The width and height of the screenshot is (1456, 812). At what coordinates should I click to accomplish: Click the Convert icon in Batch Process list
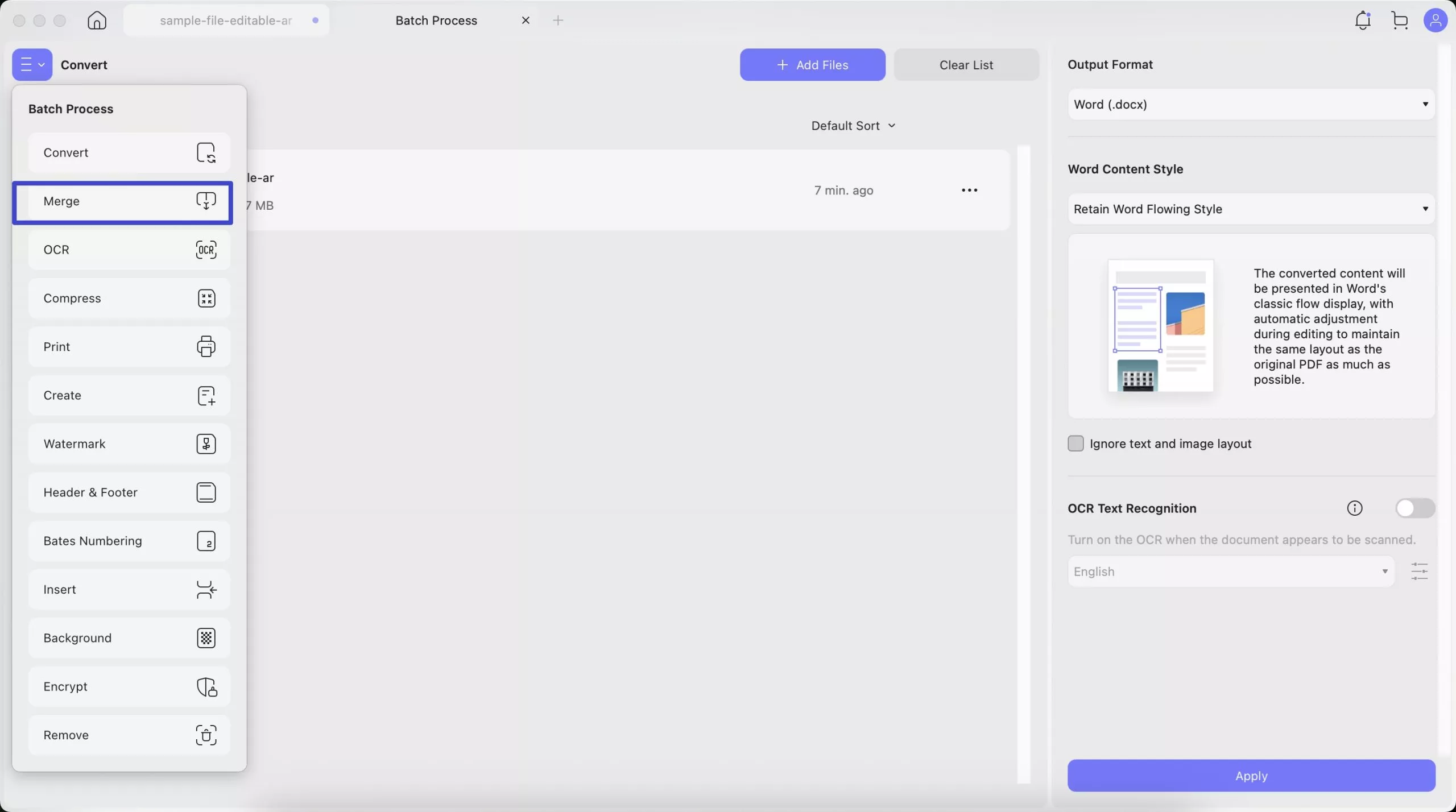click(206, 152)
